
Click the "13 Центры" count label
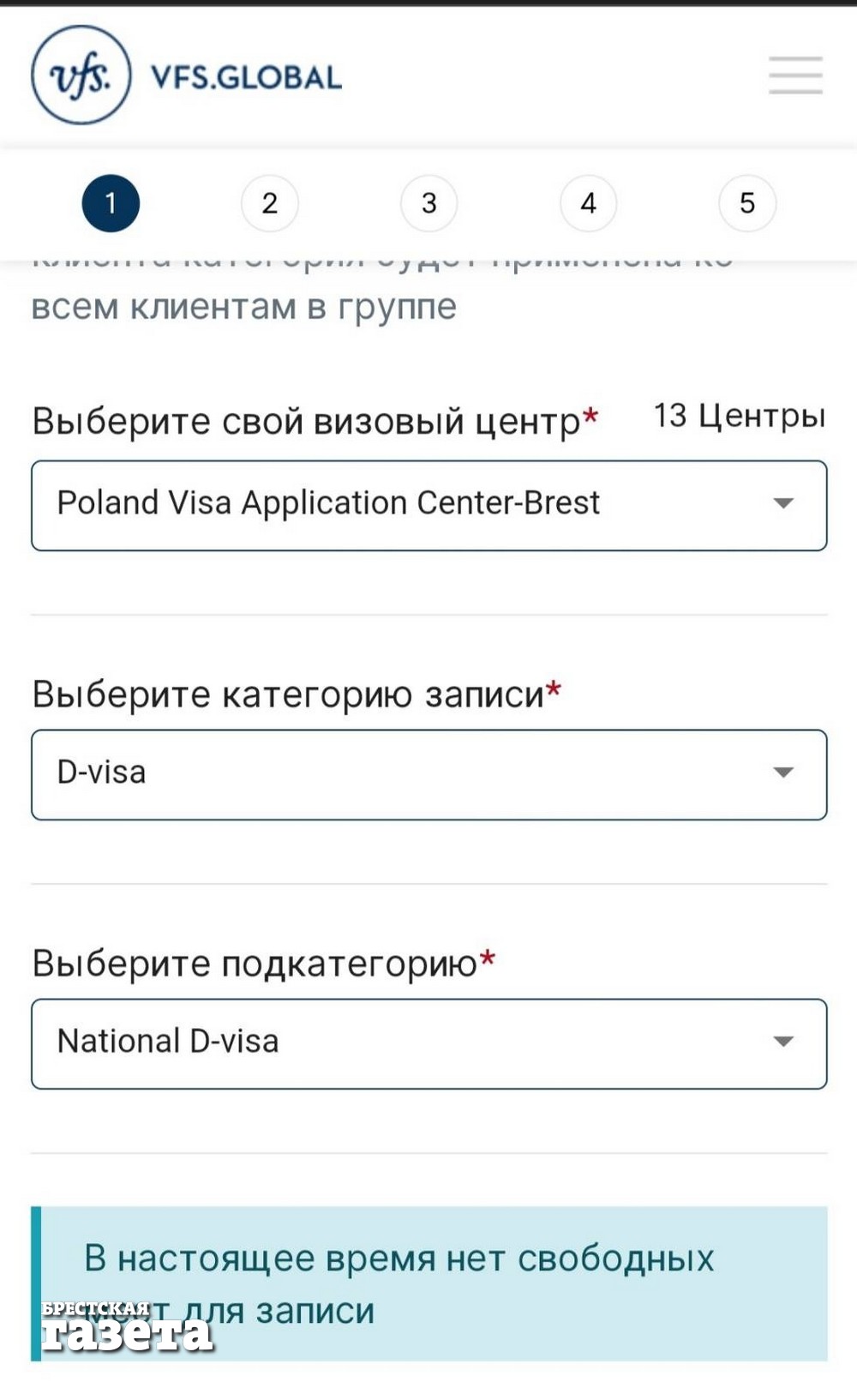click(x=740, y=416)
